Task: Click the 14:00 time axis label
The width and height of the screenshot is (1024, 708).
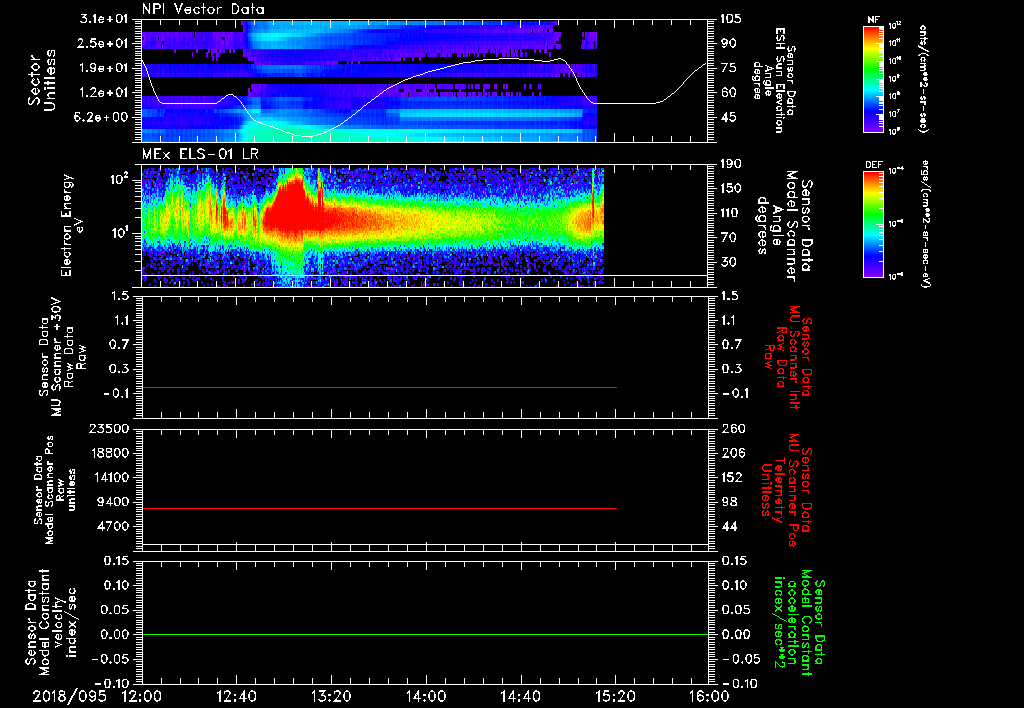Action: pos(425,696)
